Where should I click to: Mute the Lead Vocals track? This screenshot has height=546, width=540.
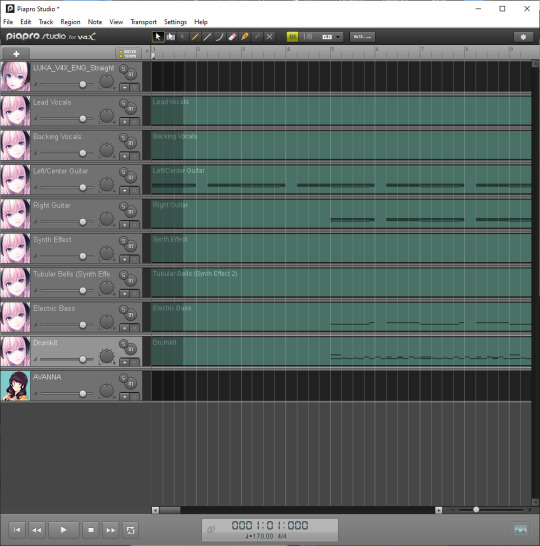[131, 108]
